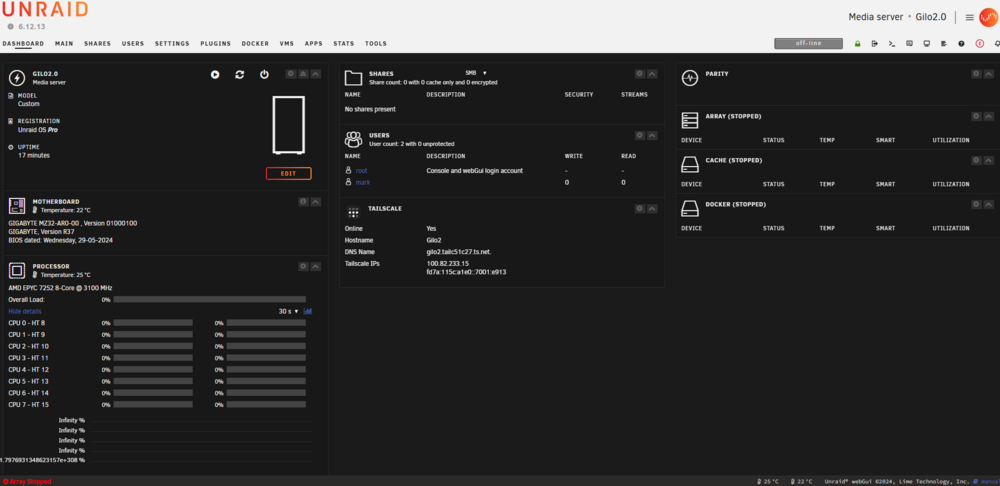This screenshot has width=1000, height=486.
Task: Open the SMB protocol dropdown in Shares
Action: pyautogui.click(x=476, y=73)
